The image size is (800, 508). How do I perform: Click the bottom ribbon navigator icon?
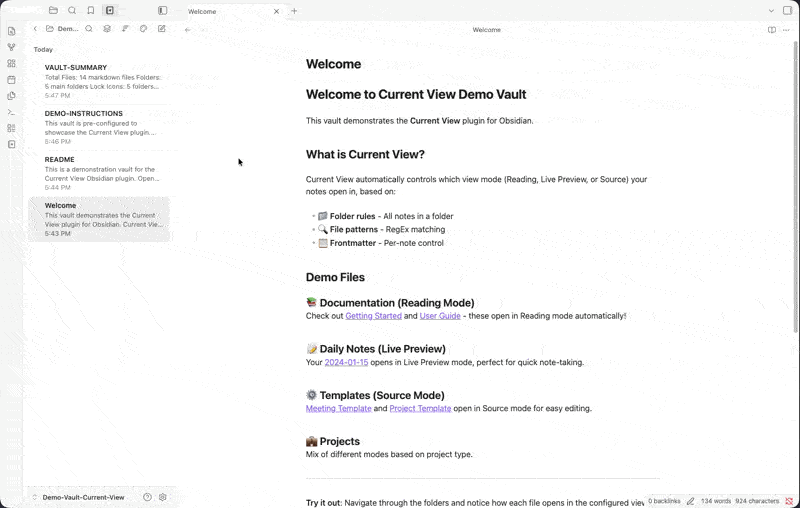(12, 144)
